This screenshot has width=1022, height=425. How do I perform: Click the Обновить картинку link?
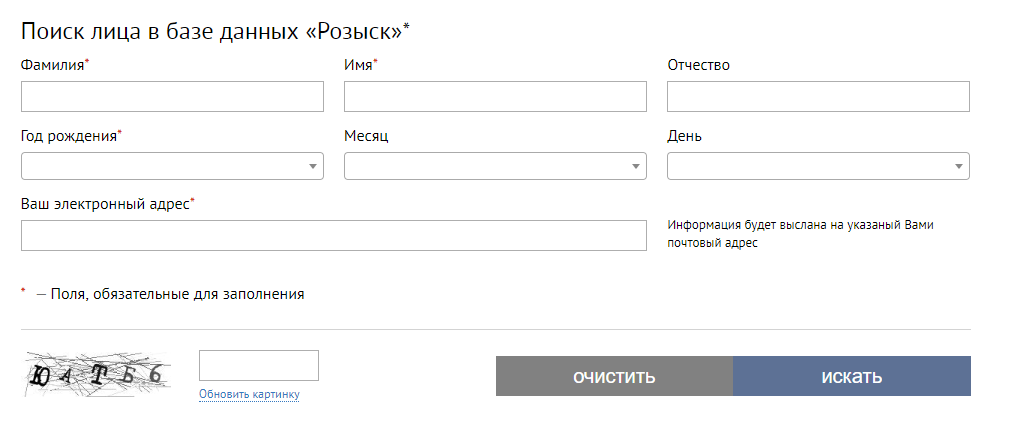tap(249, 394)
